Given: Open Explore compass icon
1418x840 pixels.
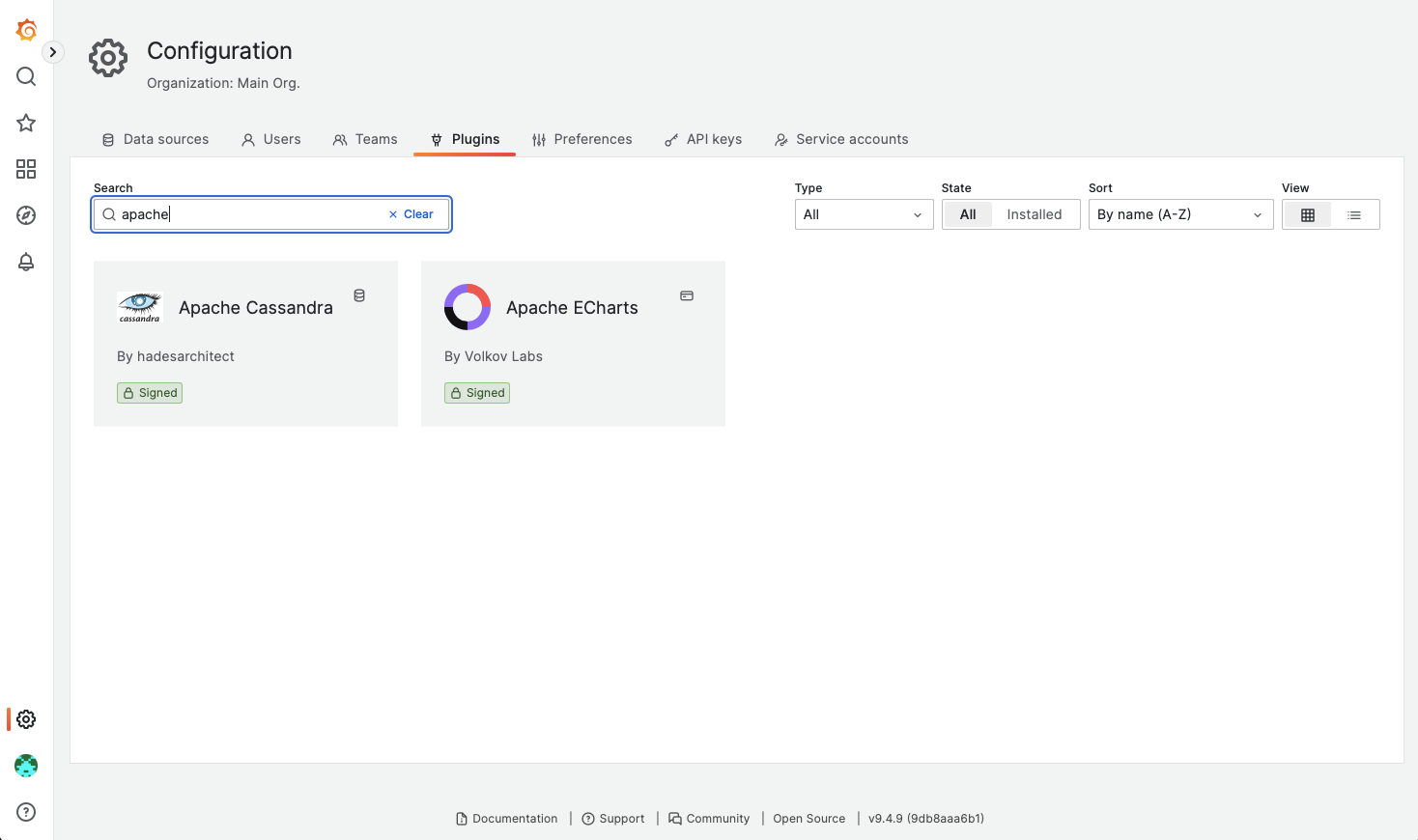Looking at the screenshot, I should [26, 215].
